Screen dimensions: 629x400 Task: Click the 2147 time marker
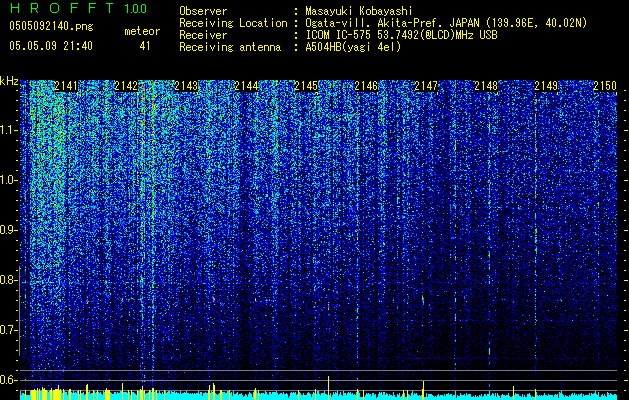(426, 86)
